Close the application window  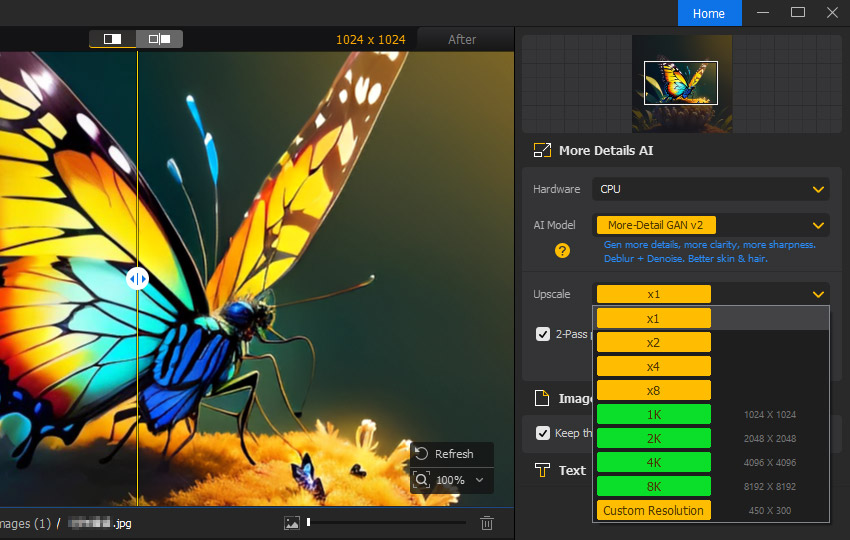click(833, 12)
